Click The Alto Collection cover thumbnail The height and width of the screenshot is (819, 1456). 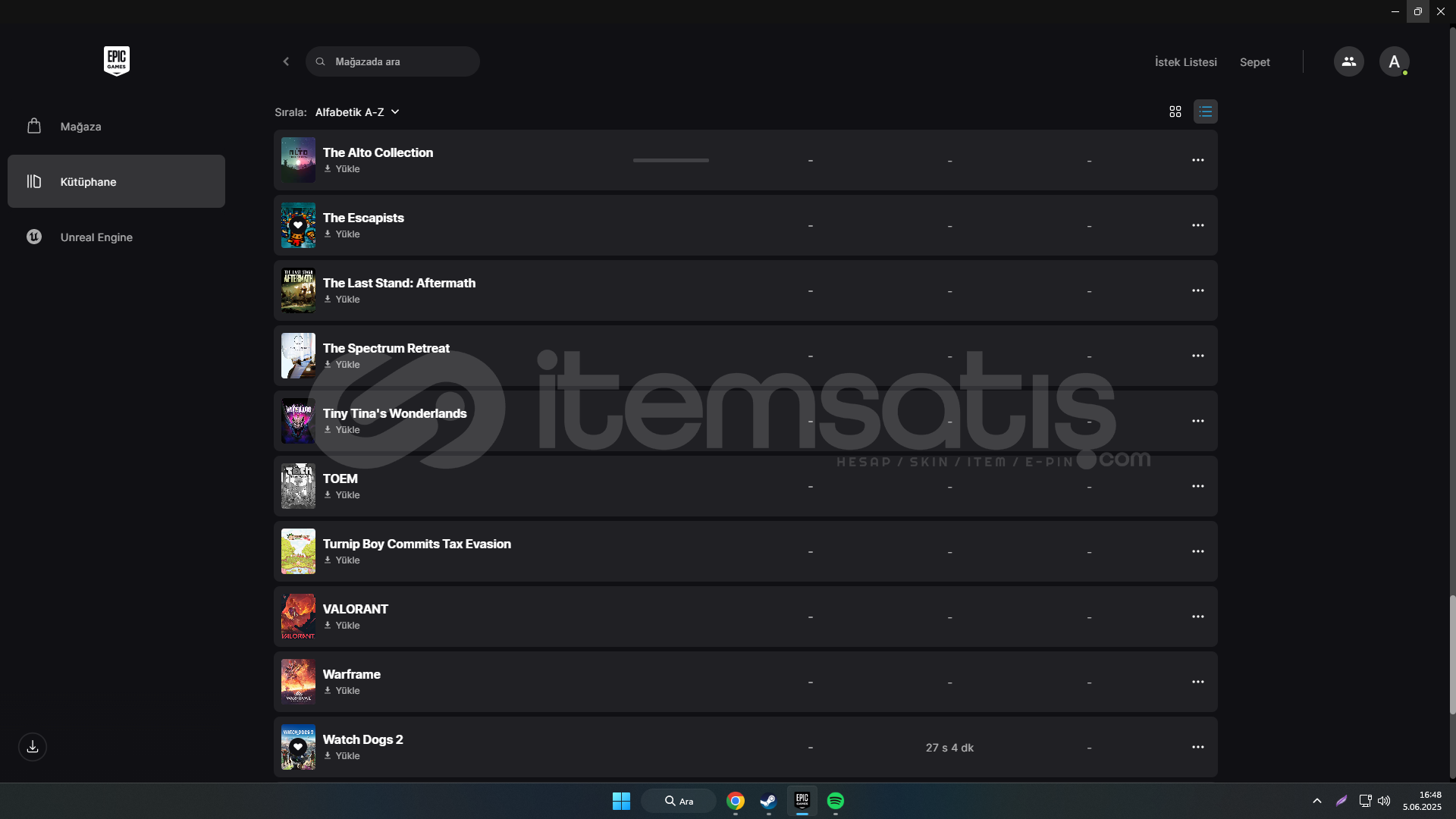click(x=298, y=160)
